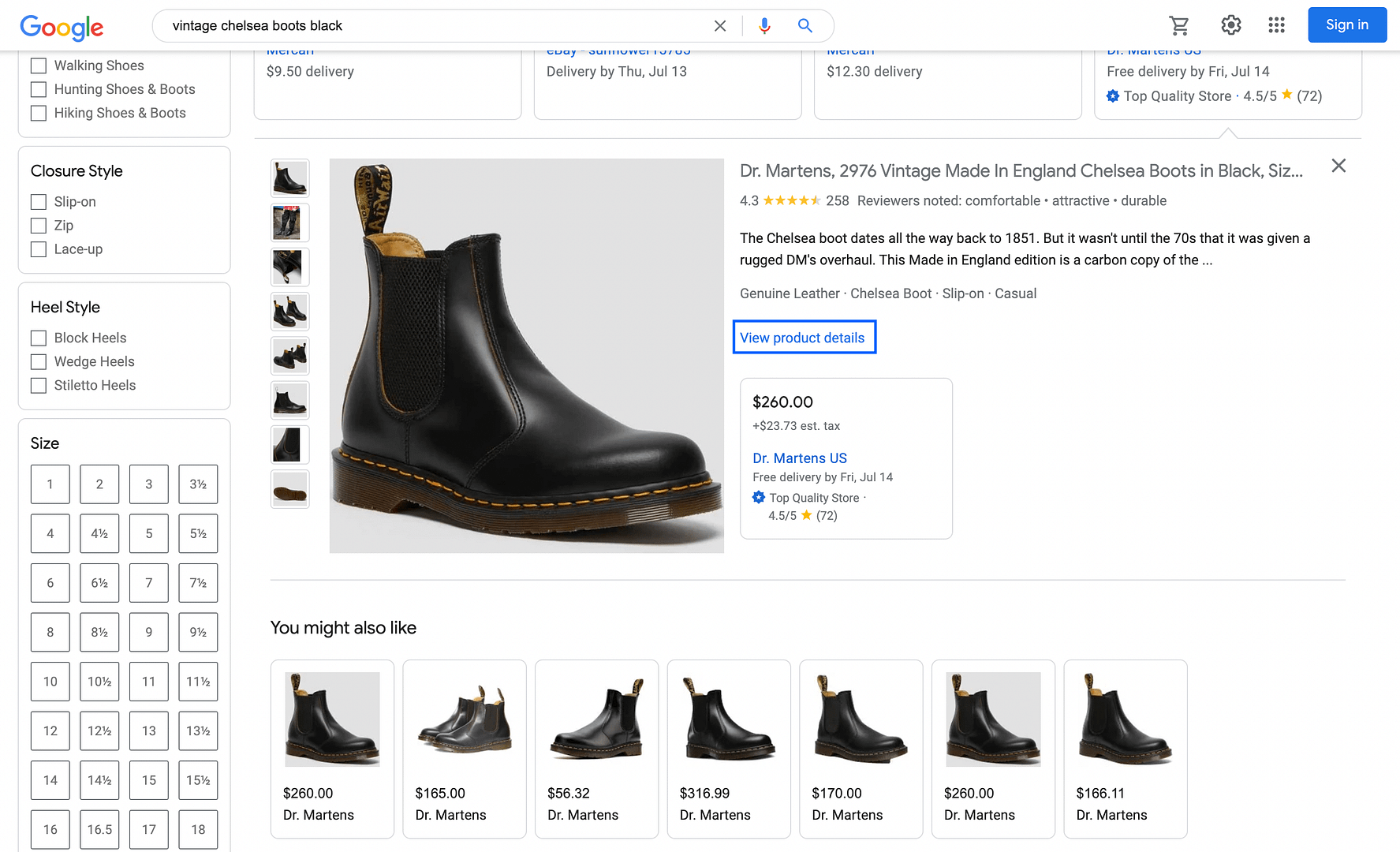Click the Google logo
Viewport: 1400px width, 852px height.
[62, 27]
